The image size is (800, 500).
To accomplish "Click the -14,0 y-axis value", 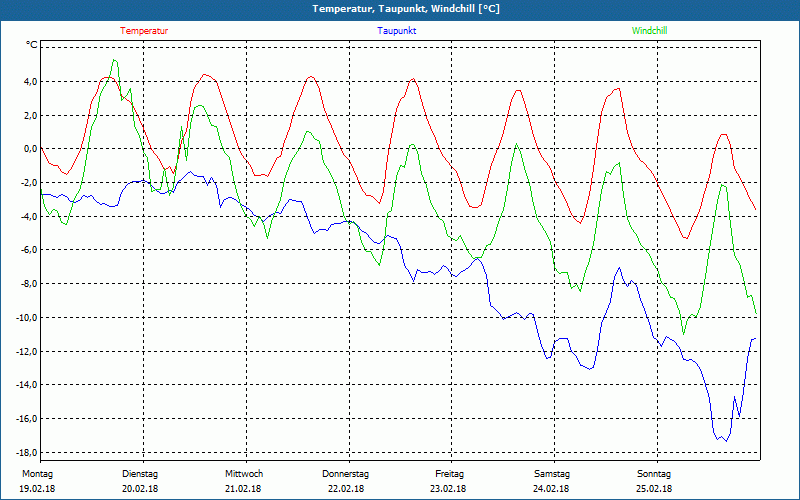I will [27, 385].
